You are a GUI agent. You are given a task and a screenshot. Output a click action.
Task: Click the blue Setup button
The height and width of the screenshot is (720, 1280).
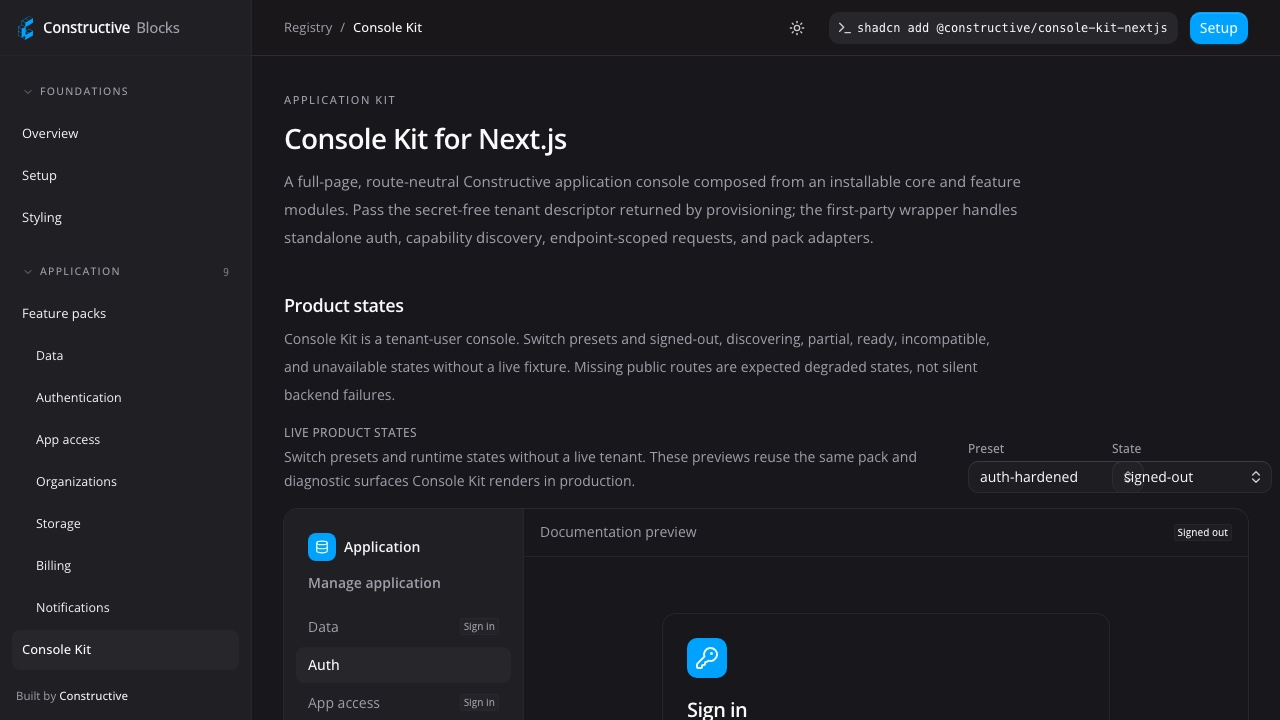1219,28
